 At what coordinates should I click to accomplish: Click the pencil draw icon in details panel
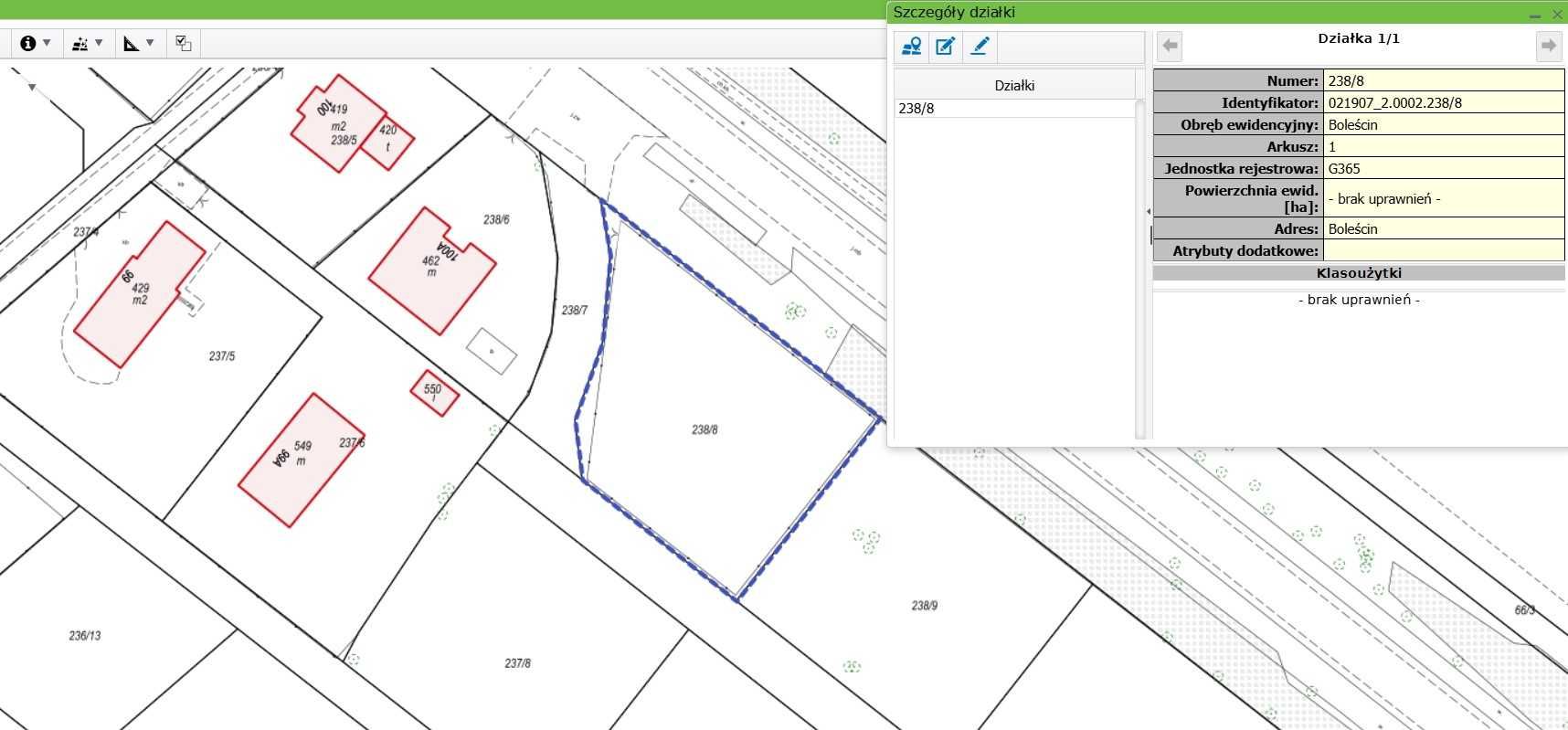click(979, 46)
